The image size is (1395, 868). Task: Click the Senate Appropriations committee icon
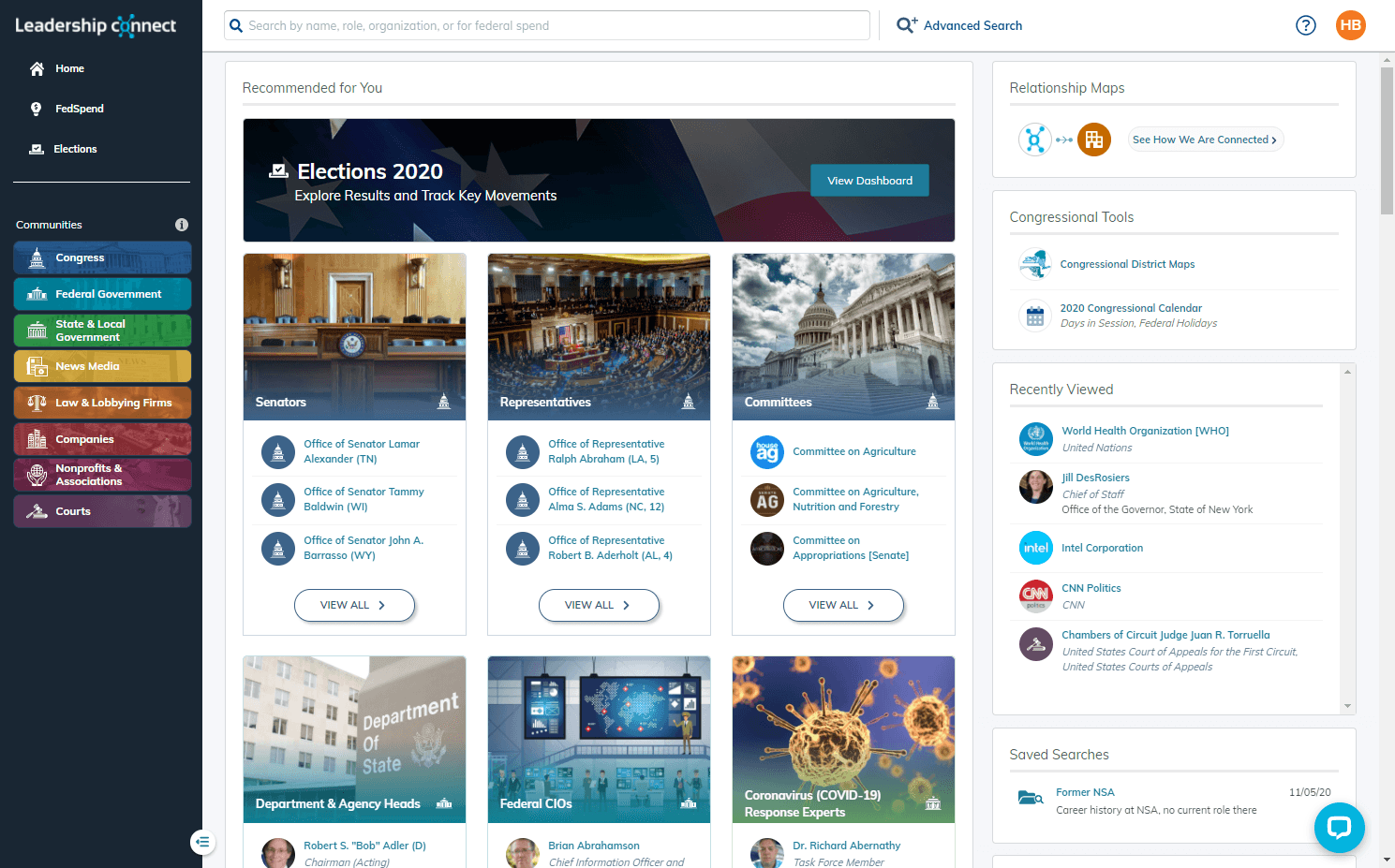click(767, 549)
